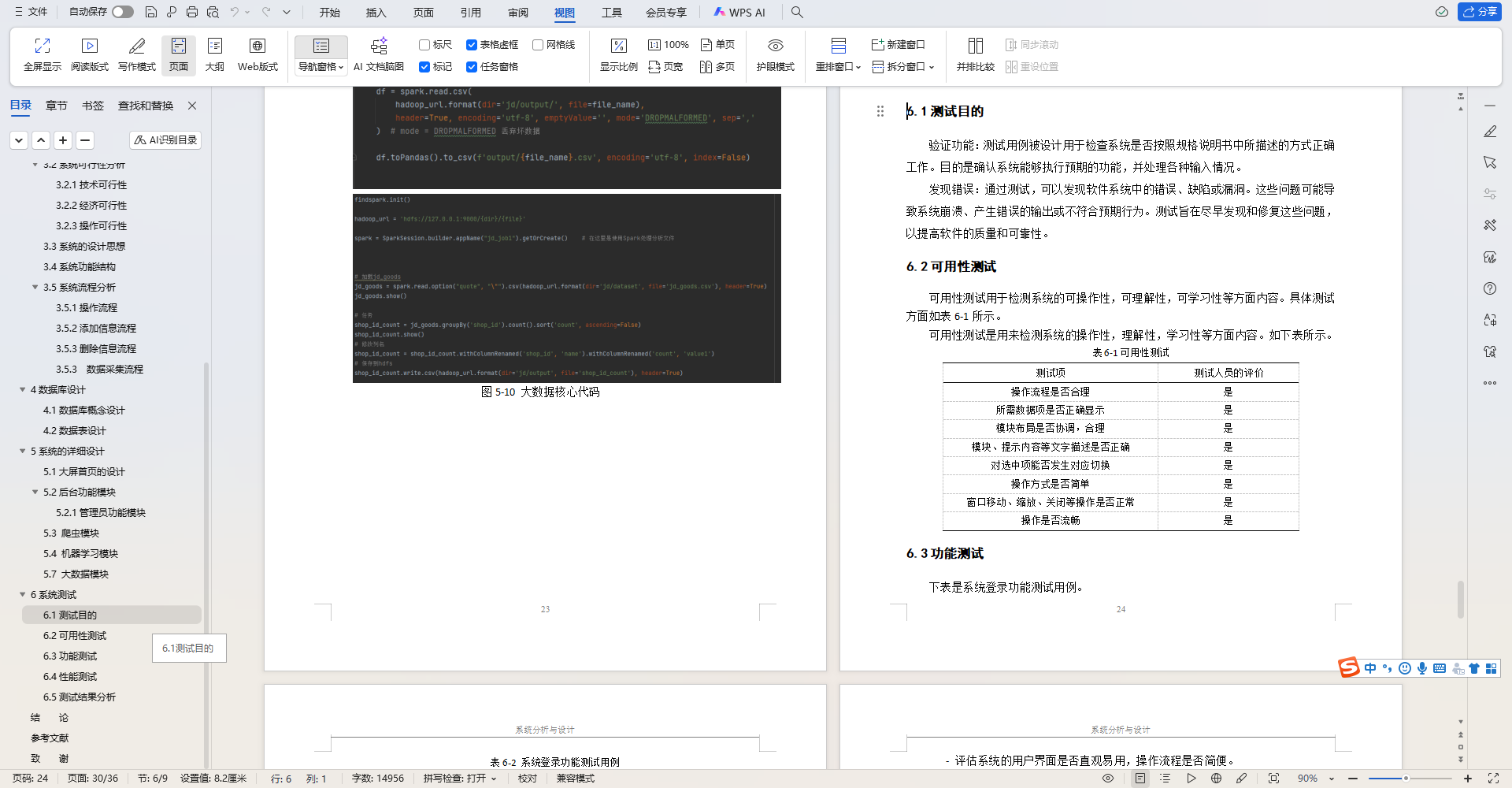
Task: Switch to the 插入 ribbon tab
Action: (376, 12)
